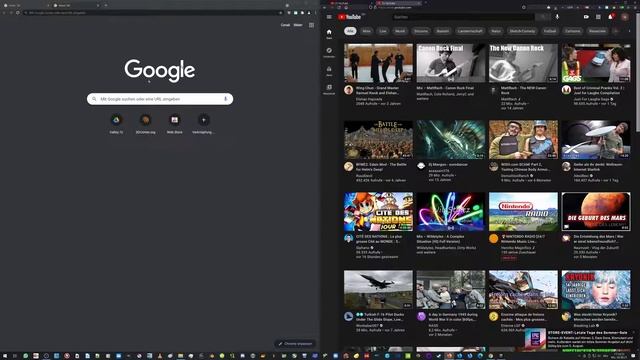640x360 pixels.
Task: Focus the YouTube search field
Action: (x=463, y=17)
